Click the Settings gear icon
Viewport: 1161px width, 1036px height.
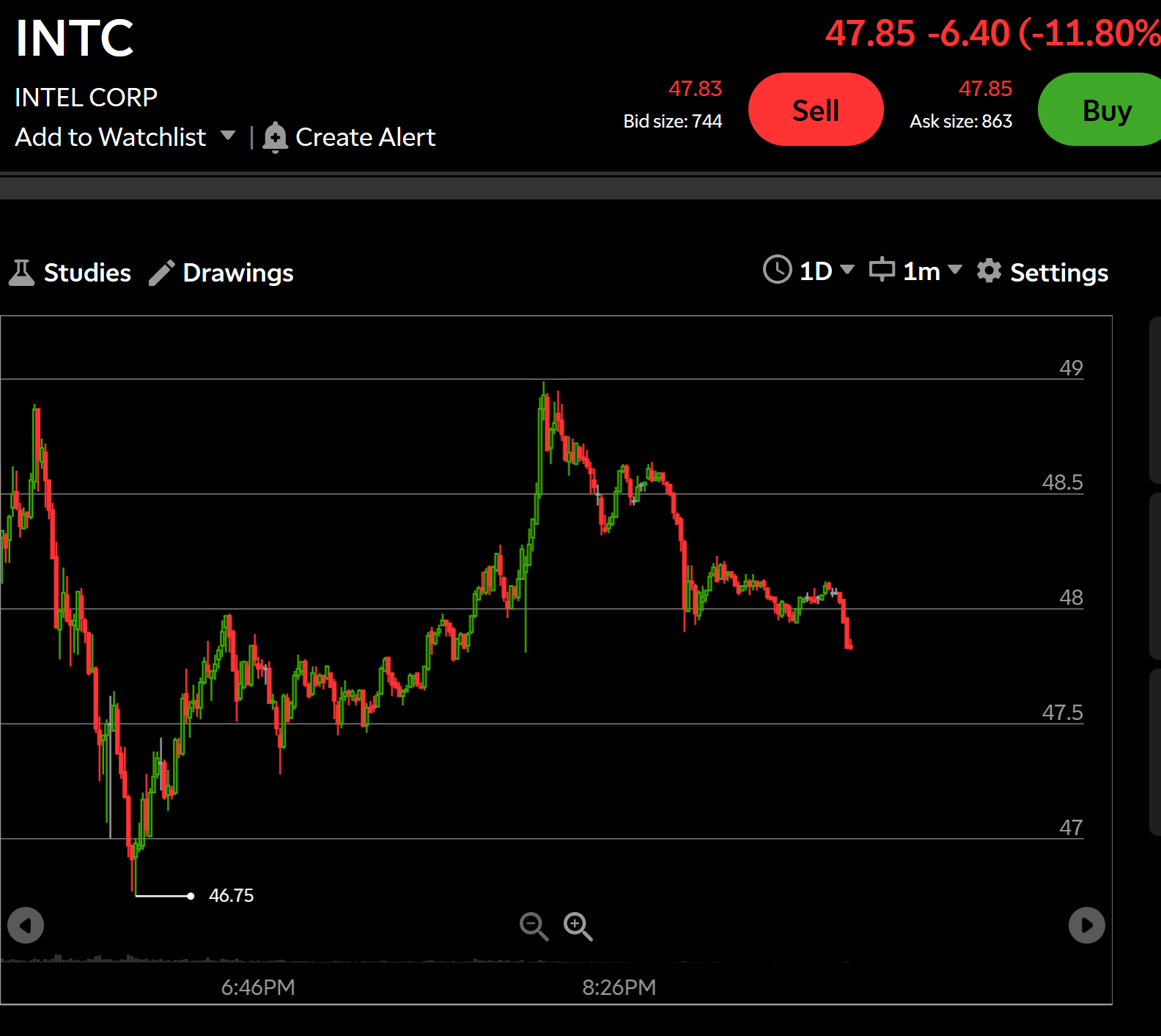[989, 271]
